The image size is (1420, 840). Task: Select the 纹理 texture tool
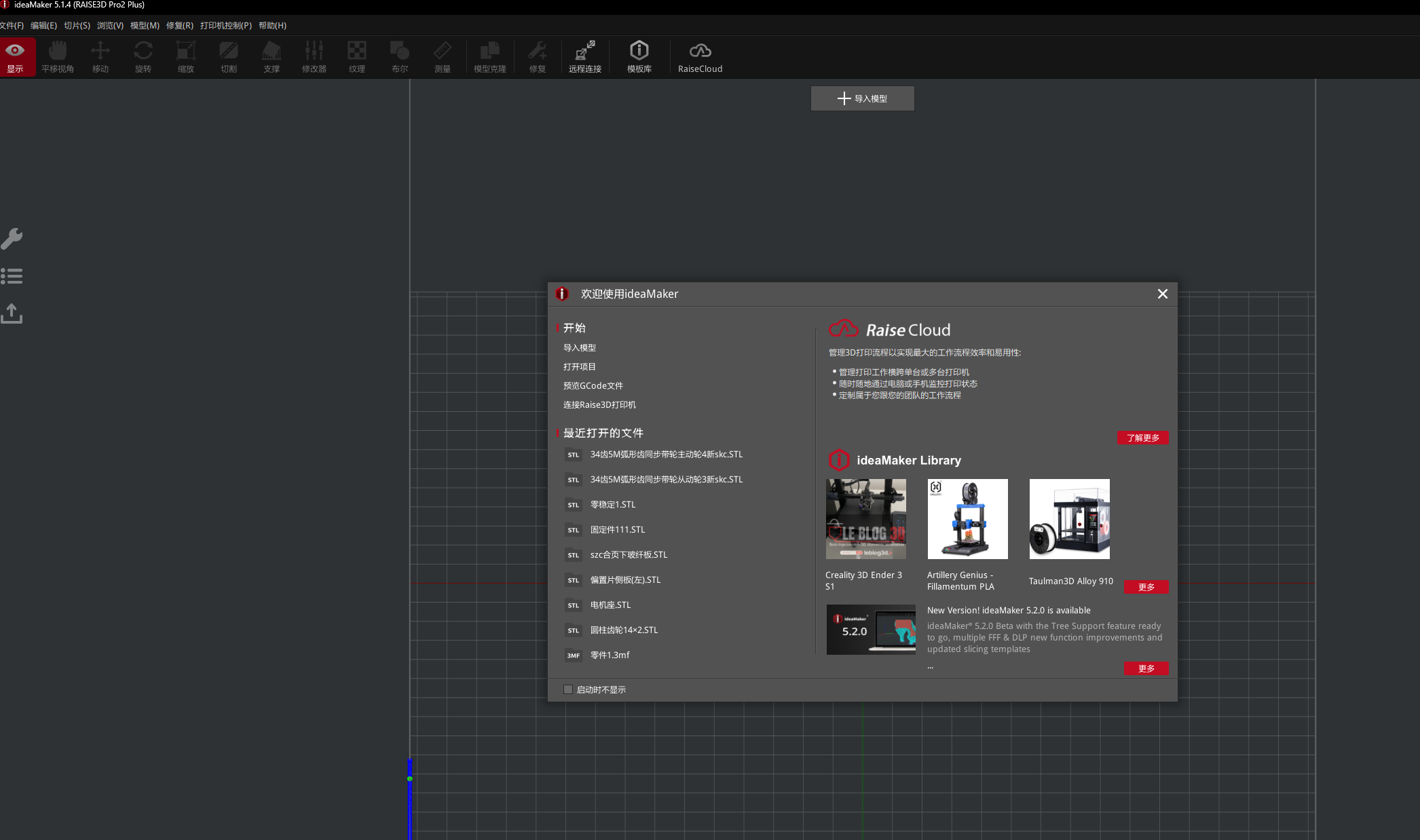click(357, 57)
